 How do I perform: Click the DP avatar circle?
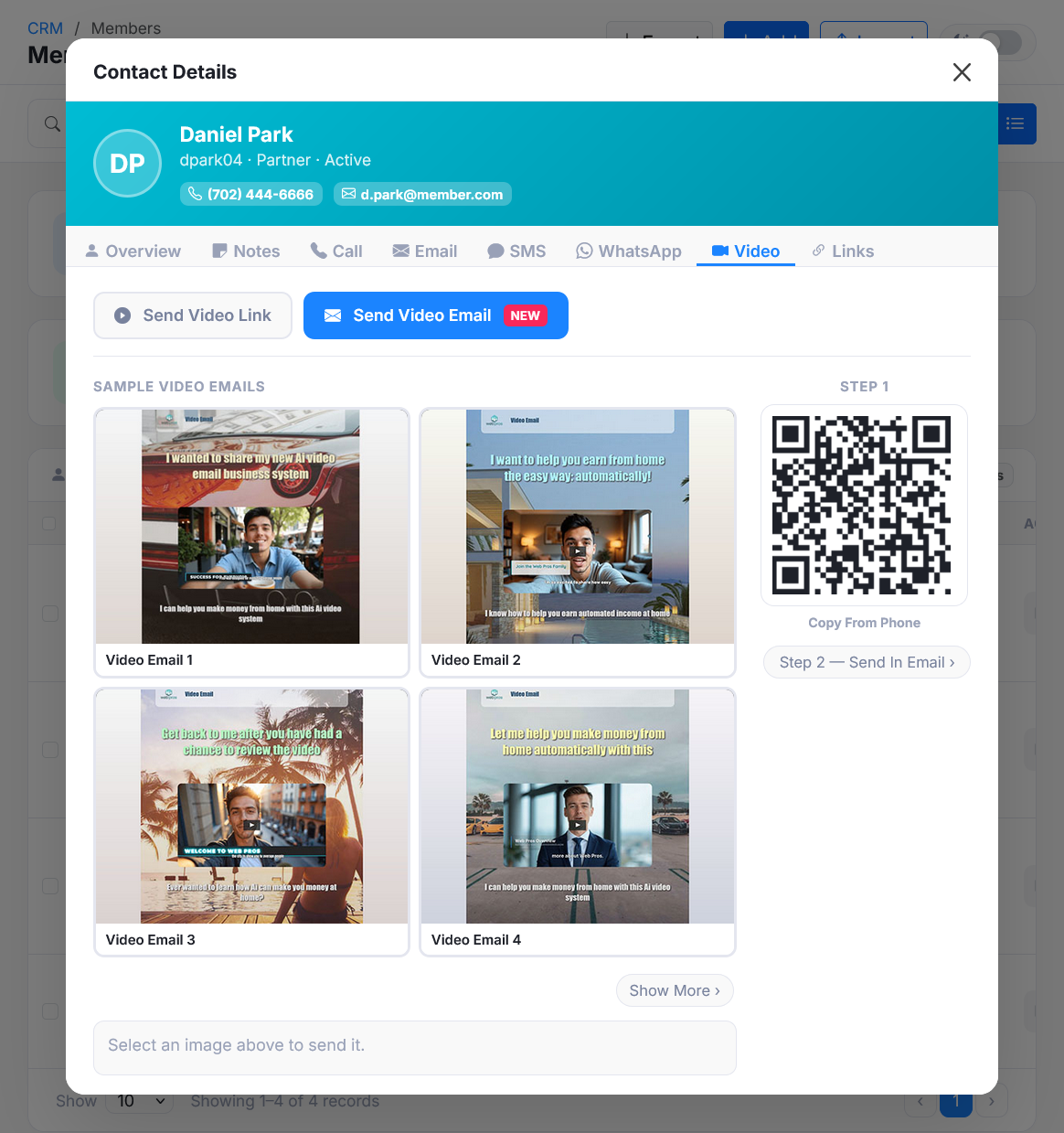coord(128,163)
